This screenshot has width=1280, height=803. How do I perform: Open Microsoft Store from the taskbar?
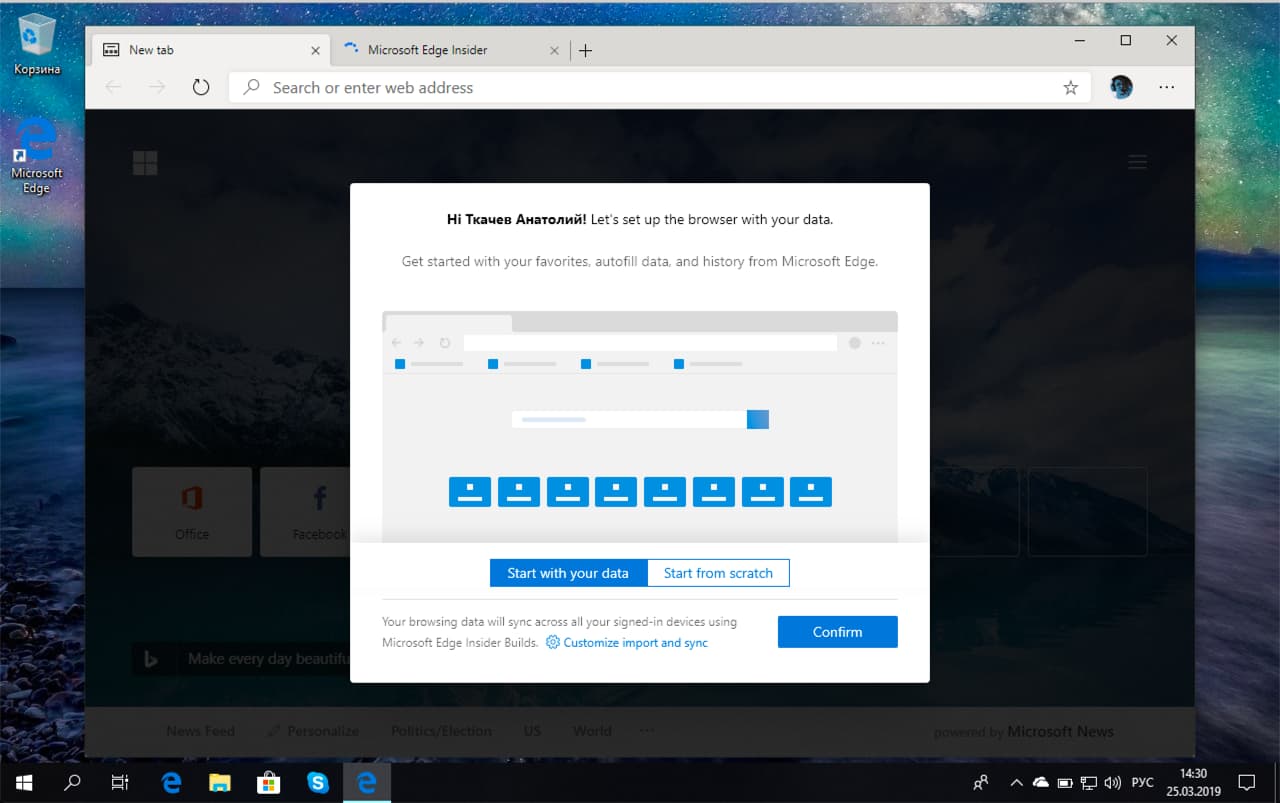pyautogui.click(x=269, y=783)
